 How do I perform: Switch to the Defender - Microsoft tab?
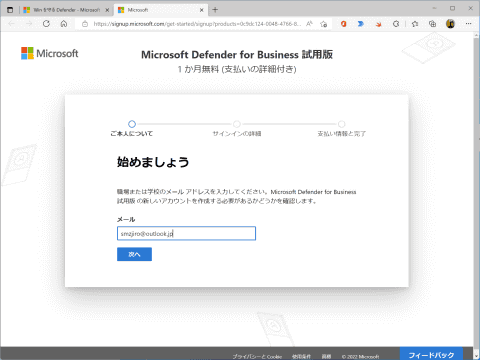(66, 10)
